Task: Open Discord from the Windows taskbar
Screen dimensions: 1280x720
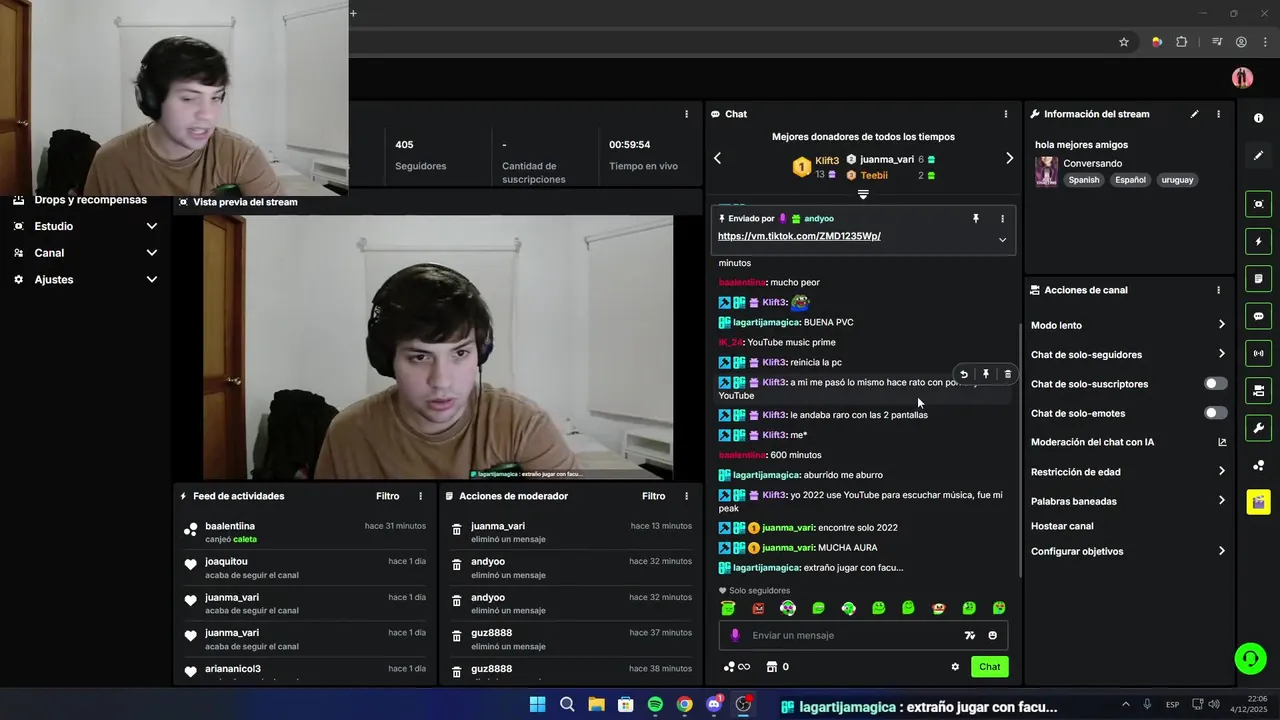Action: coord(713,705)
